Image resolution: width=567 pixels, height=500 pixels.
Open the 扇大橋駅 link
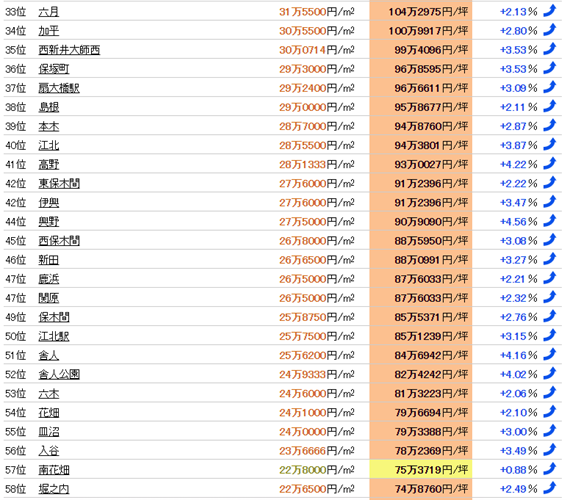59,88
